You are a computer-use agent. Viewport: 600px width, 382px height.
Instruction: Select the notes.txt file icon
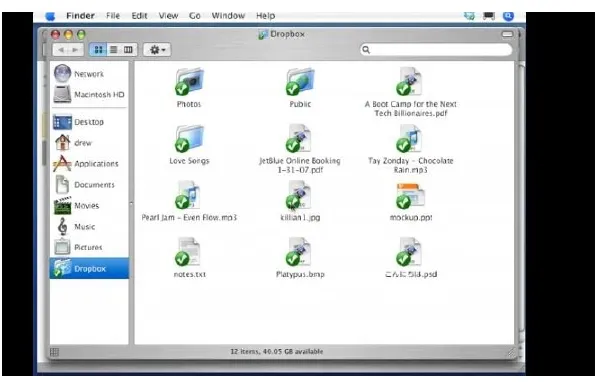coord(188,252)
